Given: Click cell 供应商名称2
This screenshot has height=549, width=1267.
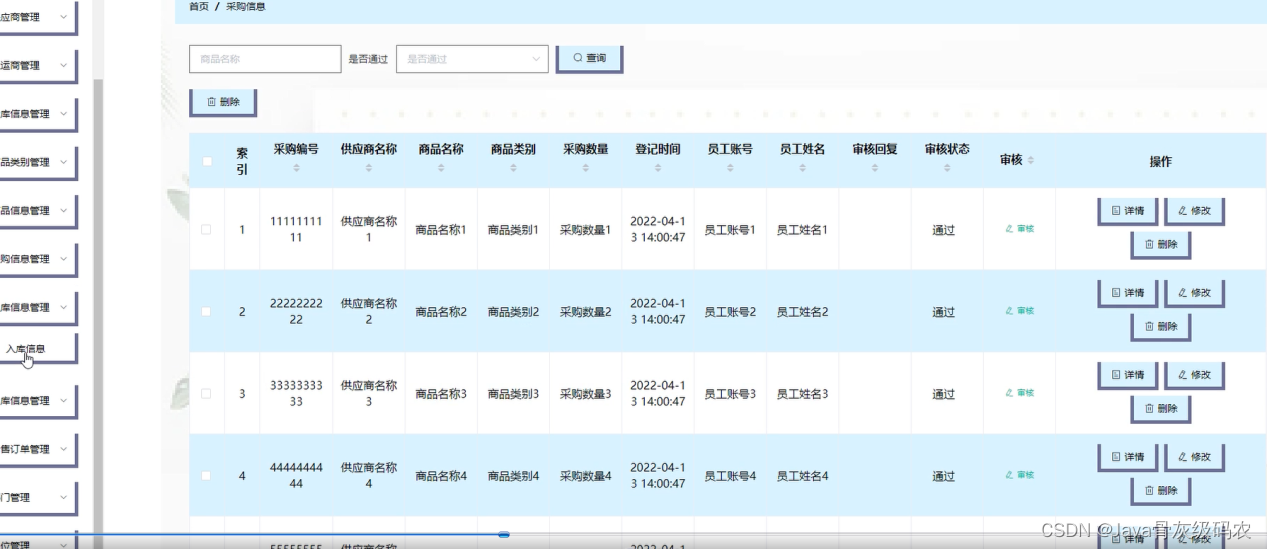Looking at the screenshot, I should [368, 311].
